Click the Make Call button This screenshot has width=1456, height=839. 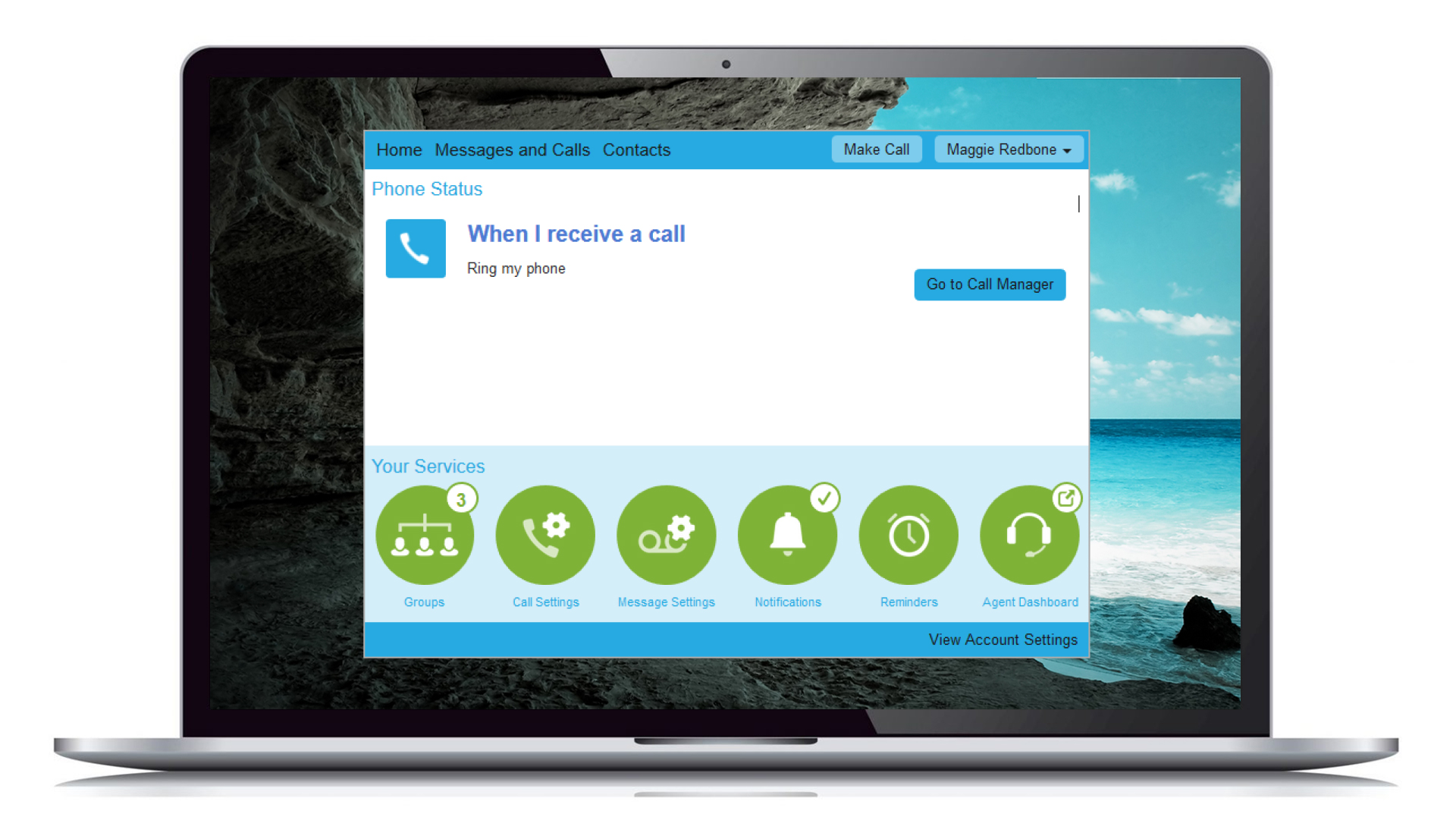(x=876, y=149)
